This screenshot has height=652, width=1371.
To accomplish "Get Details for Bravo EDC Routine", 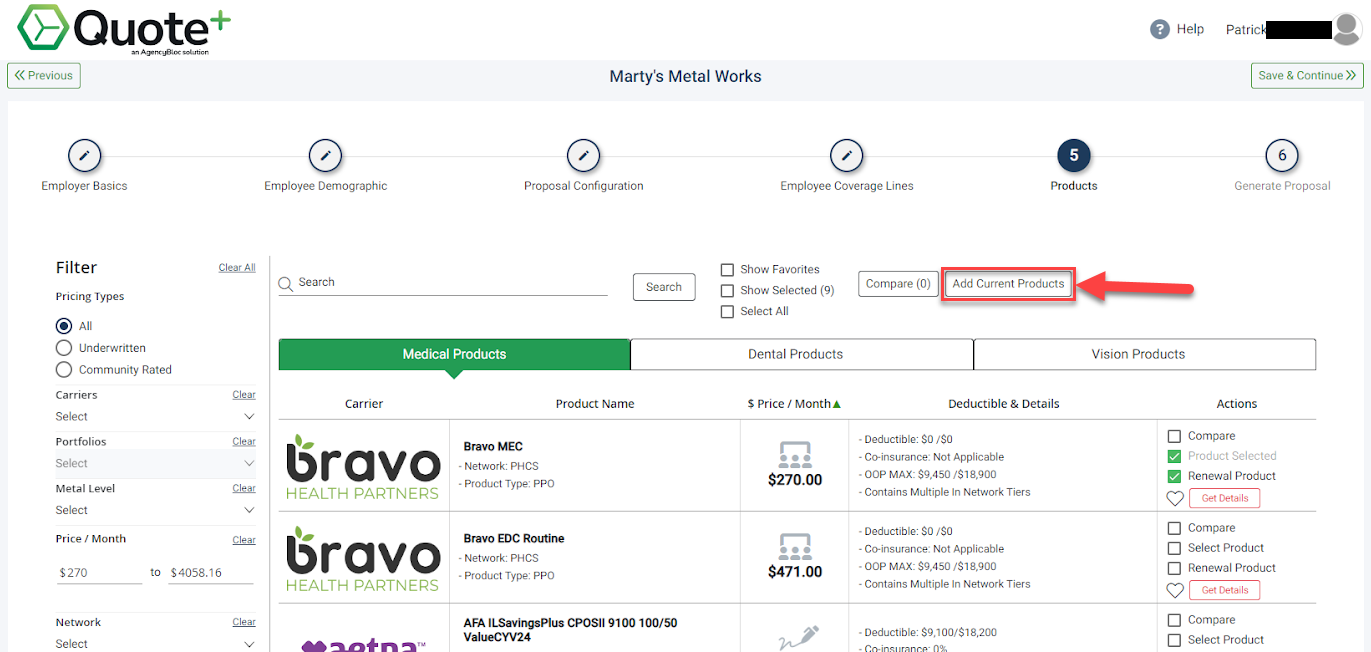I will point(1224,590).
